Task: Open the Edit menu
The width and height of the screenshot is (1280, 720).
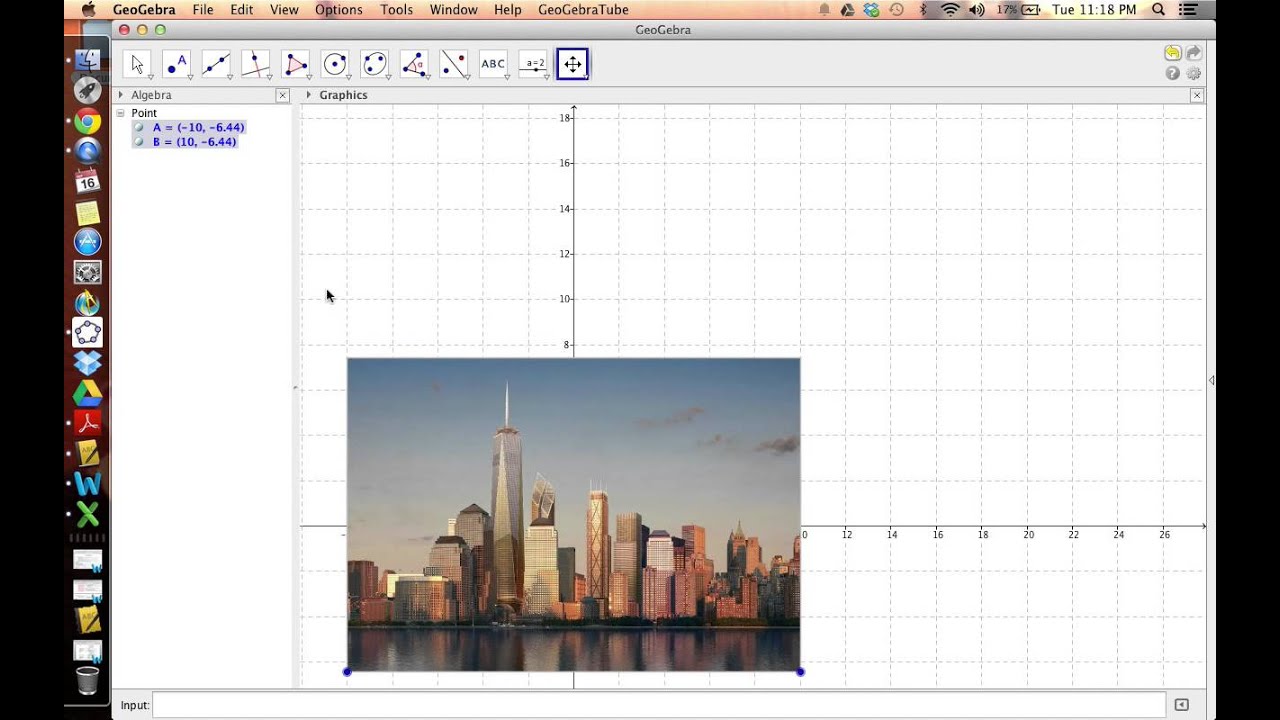Action: [241, 9]
